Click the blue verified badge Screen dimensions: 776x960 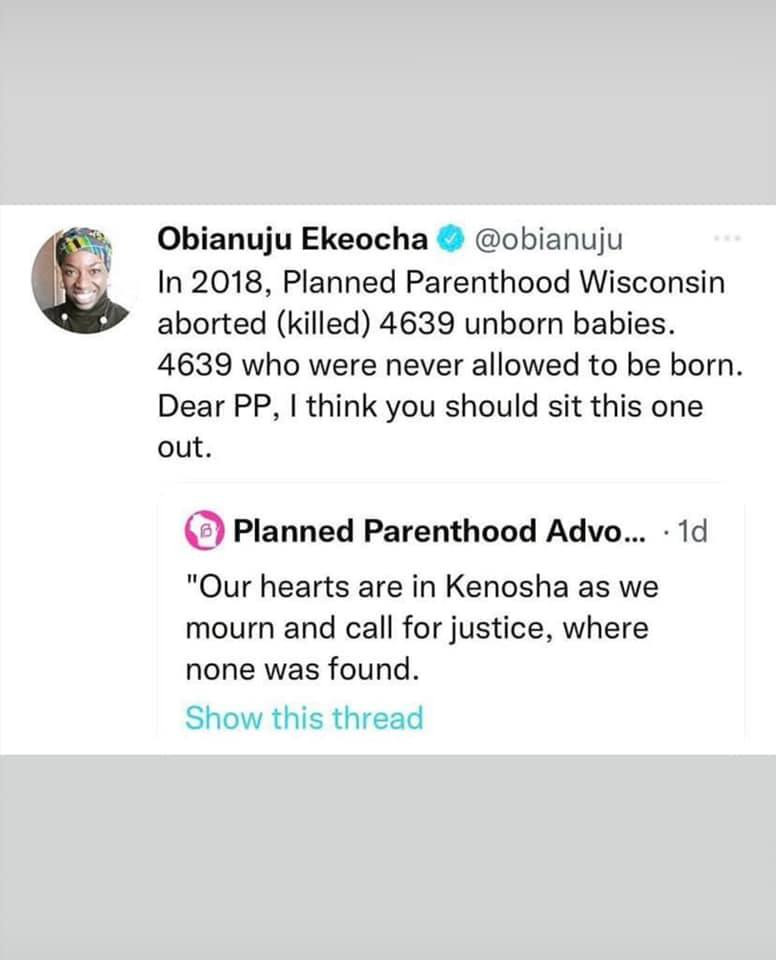tap(451, 239)
